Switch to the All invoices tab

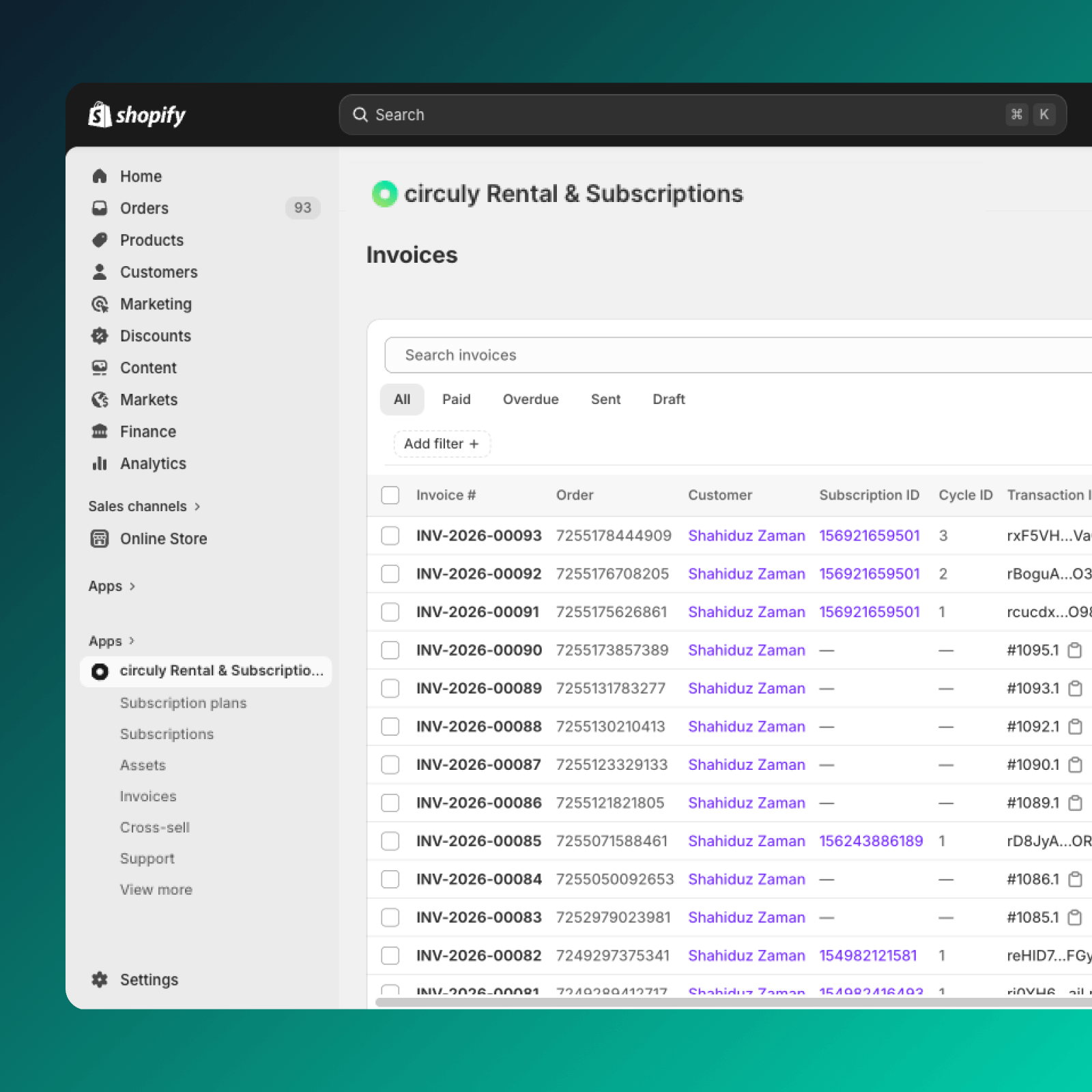point(402,399)
